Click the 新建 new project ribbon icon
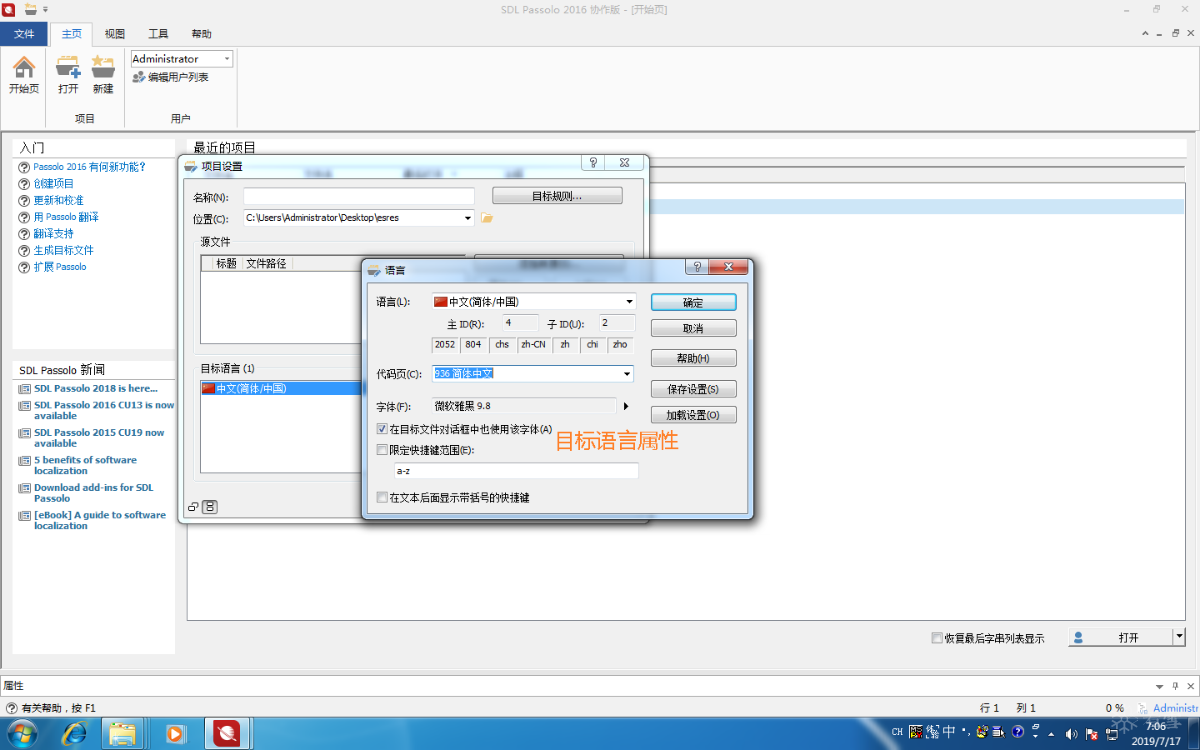Viewport: 1200px width, 750px height. (103, 67)
